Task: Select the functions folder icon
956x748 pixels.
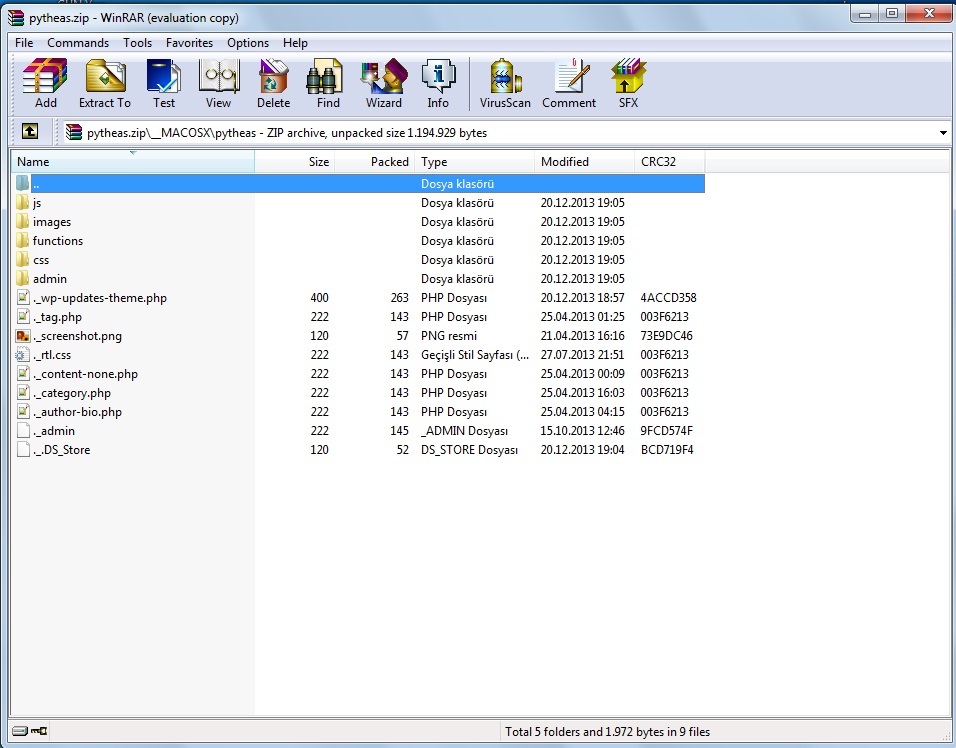Action: coord(23,240)
